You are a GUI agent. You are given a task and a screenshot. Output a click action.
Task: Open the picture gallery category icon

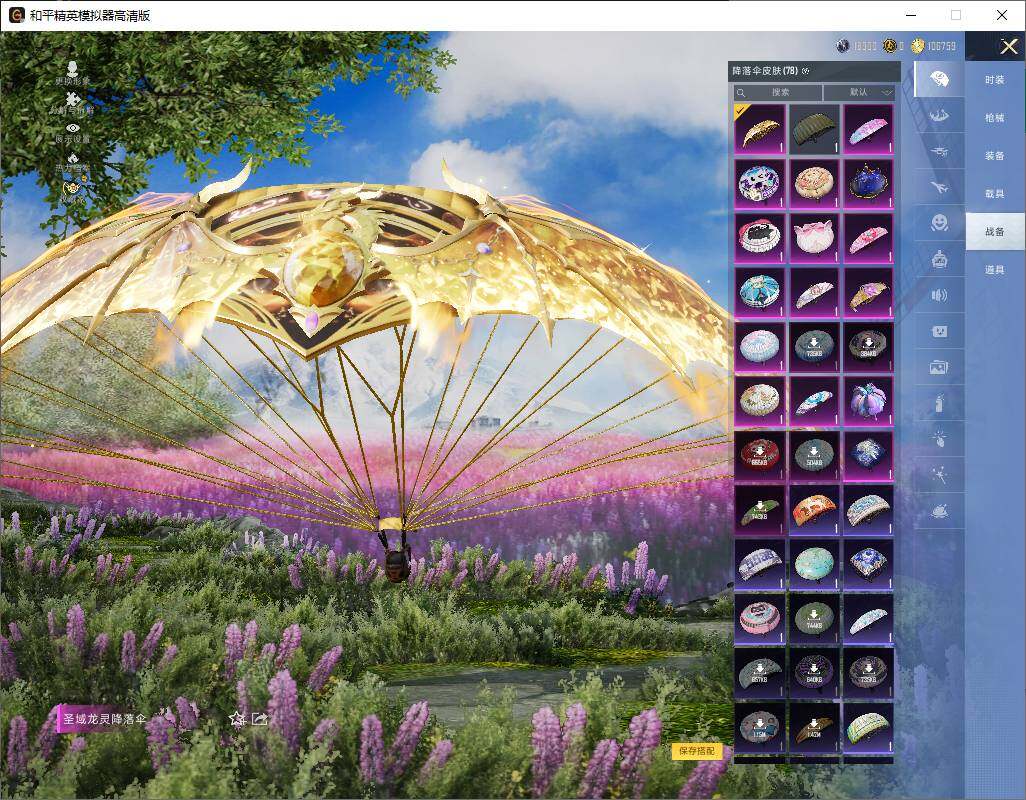click(x=939, y=367)
